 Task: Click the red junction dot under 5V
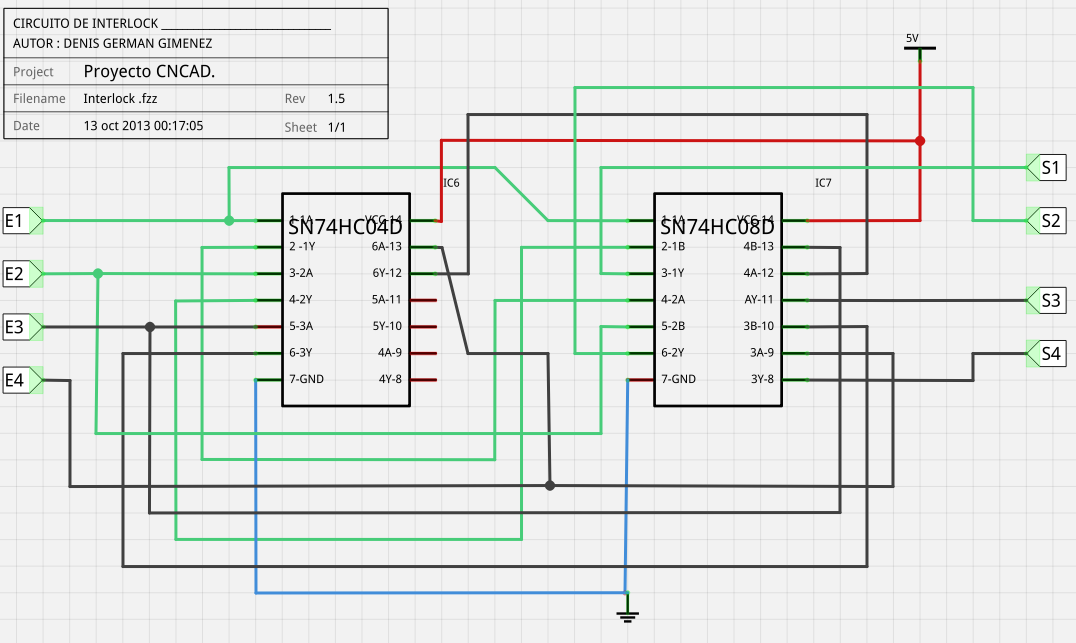pos(920,141)
